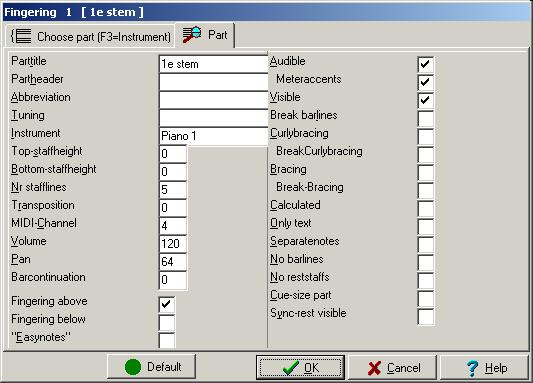The image size is (533, 383).
Task: Click the blue question mark Help icon
Action: click(x=472, y=368)
